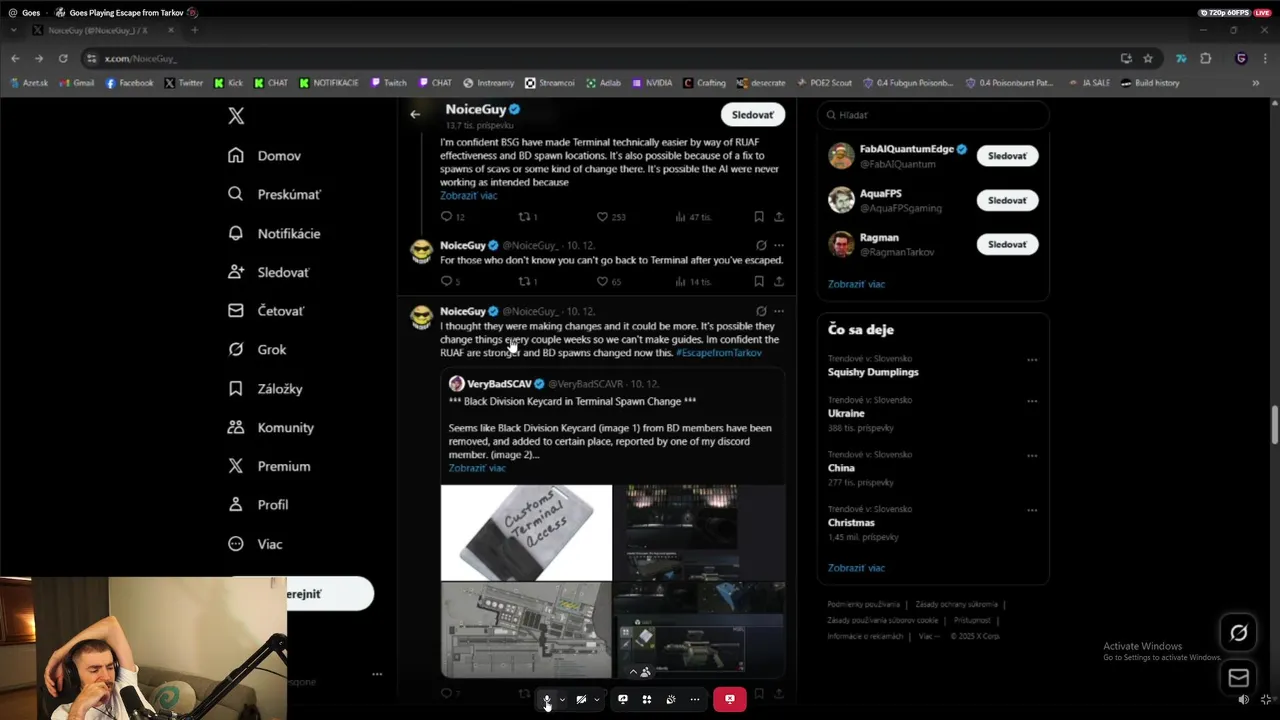Bookmark the post with 253 likes
The height and width of the screenshot is (720, 1280).
click(759, 217)
